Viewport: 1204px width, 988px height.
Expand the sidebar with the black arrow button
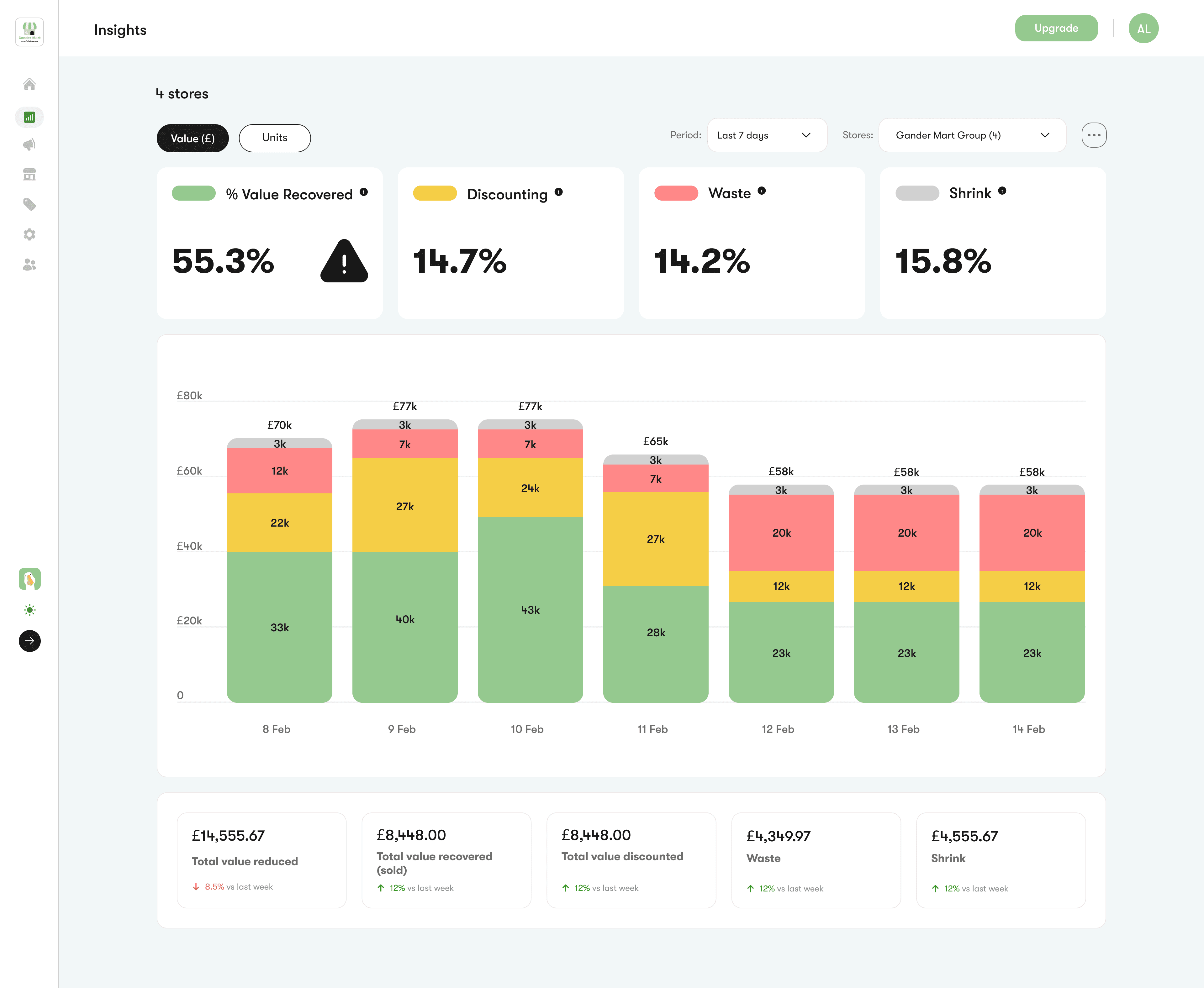29,641
